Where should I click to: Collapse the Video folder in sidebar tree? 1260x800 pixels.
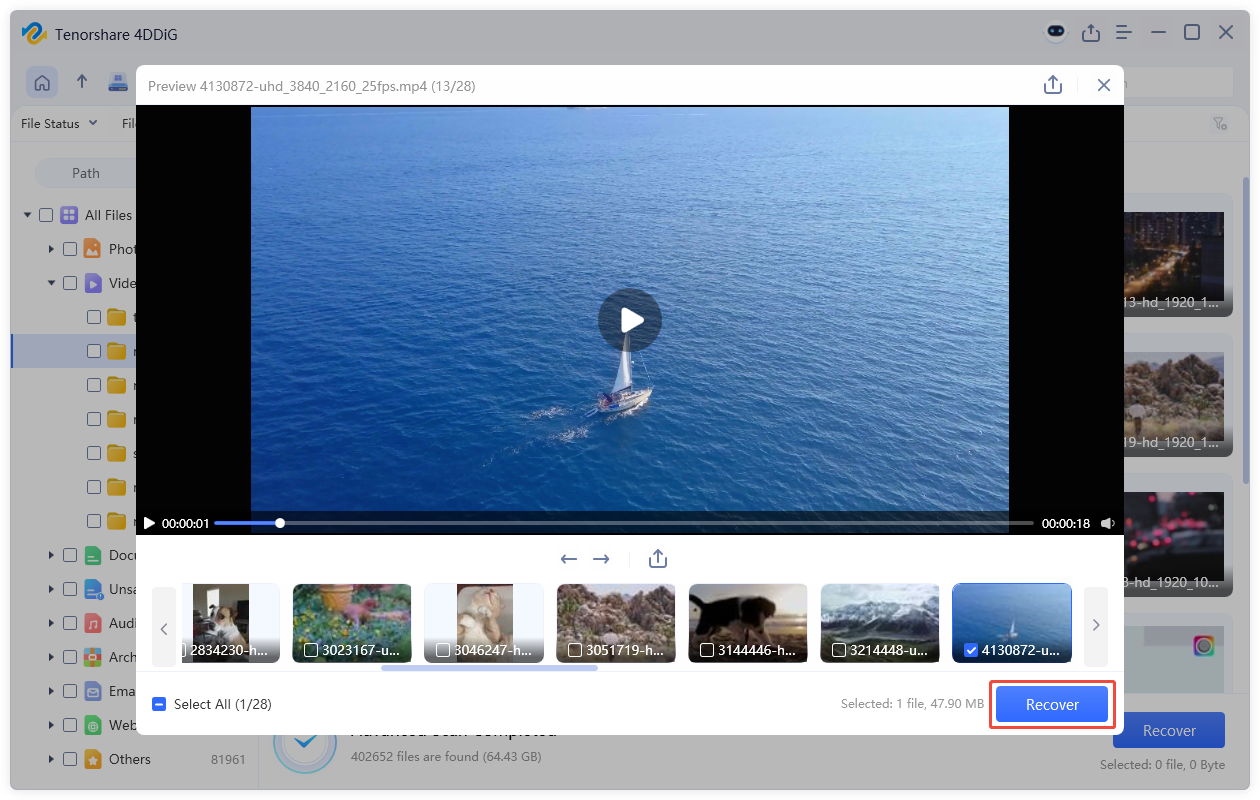(50, 282)
